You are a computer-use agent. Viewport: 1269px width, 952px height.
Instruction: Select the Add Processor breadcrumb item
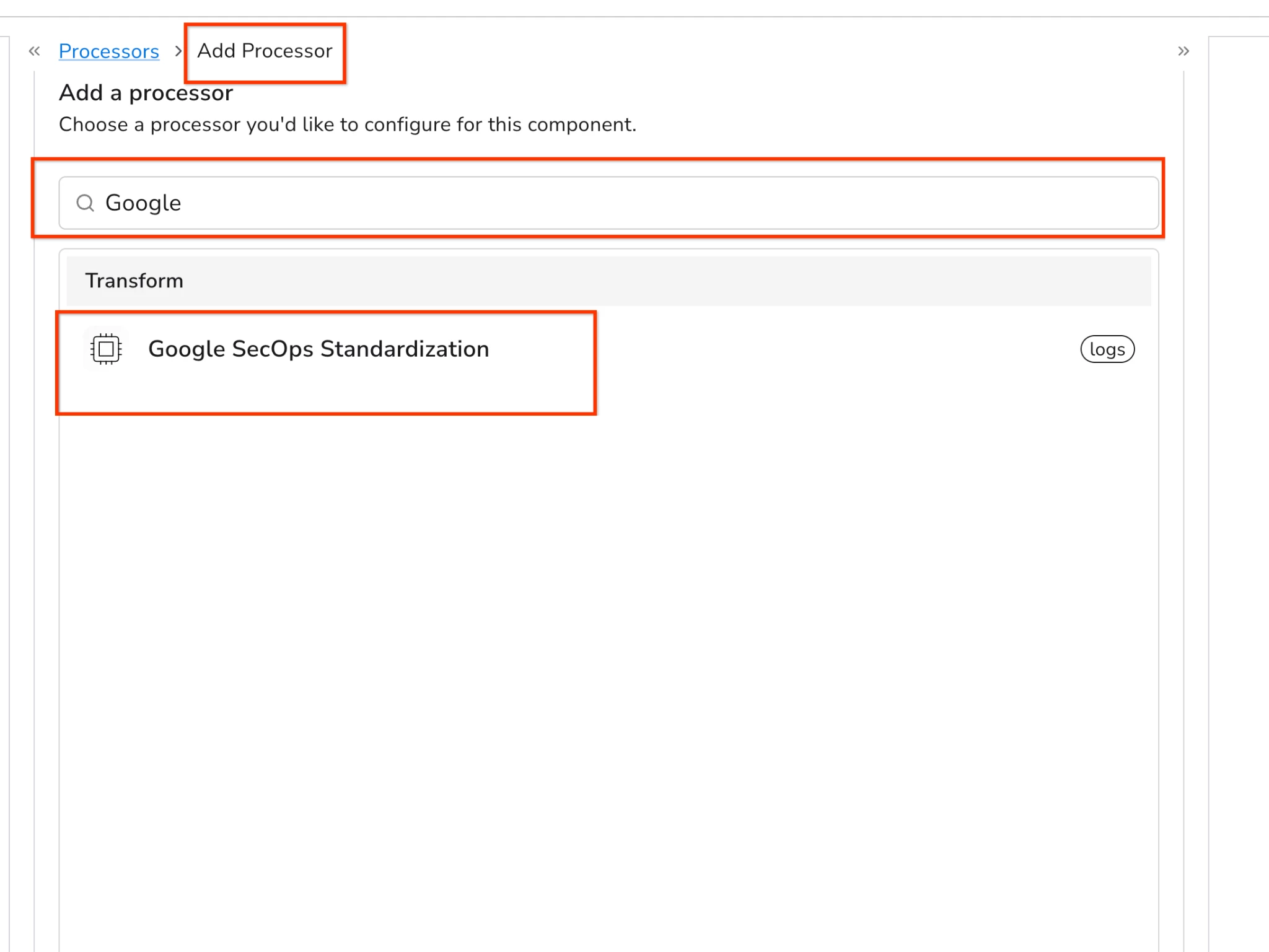point(265,51)
